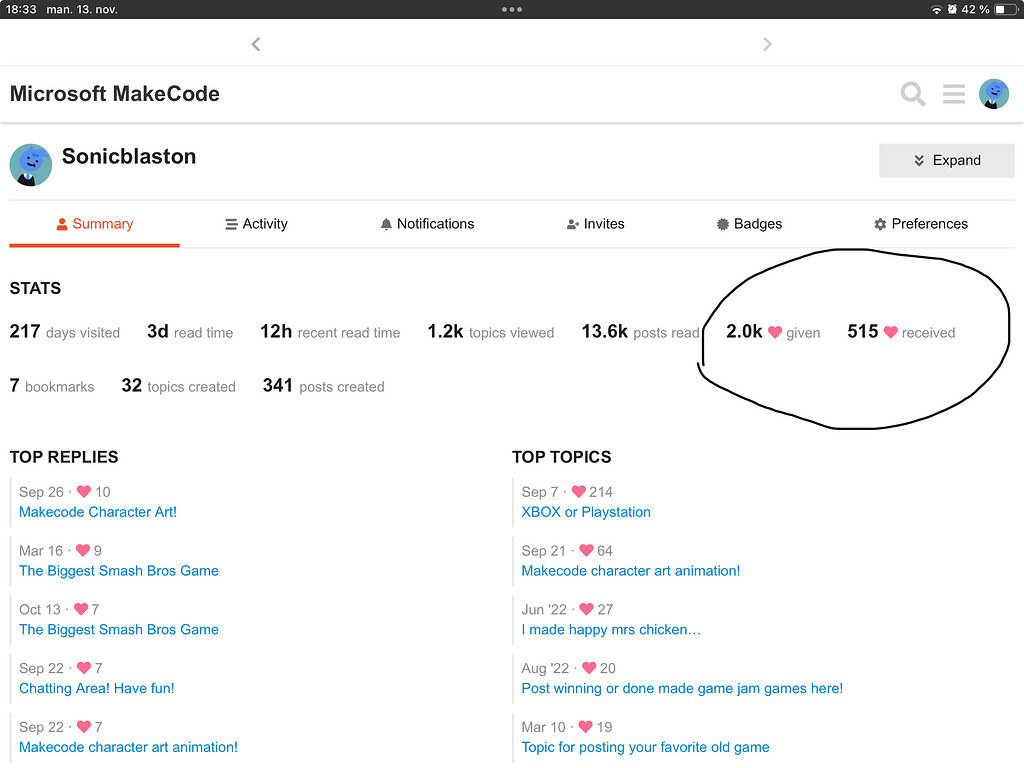Click your avatar icon in the top bar

tap(993, 93)
